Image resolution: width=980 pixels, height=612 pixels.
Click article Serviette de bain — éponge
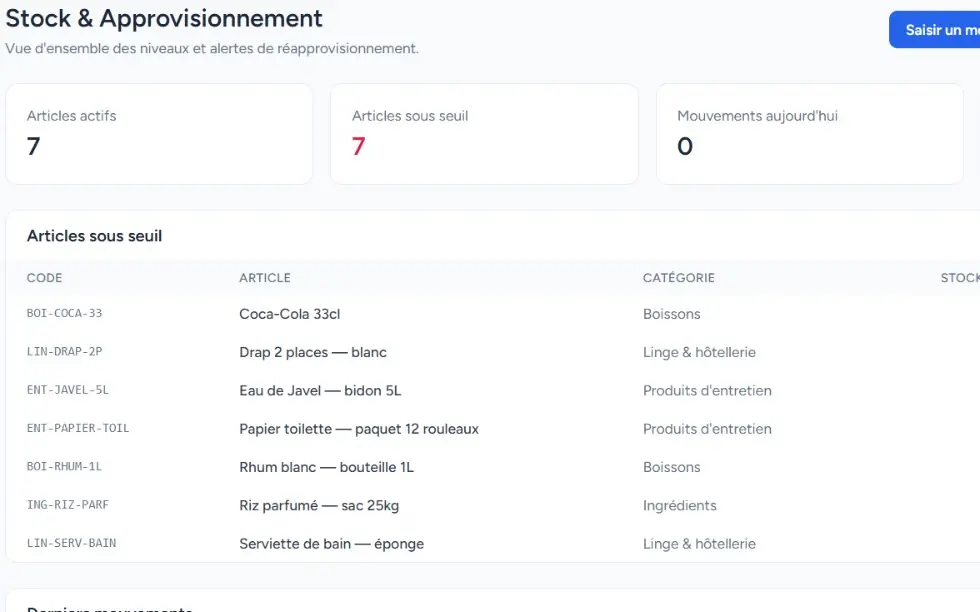(x=331, y=544)
